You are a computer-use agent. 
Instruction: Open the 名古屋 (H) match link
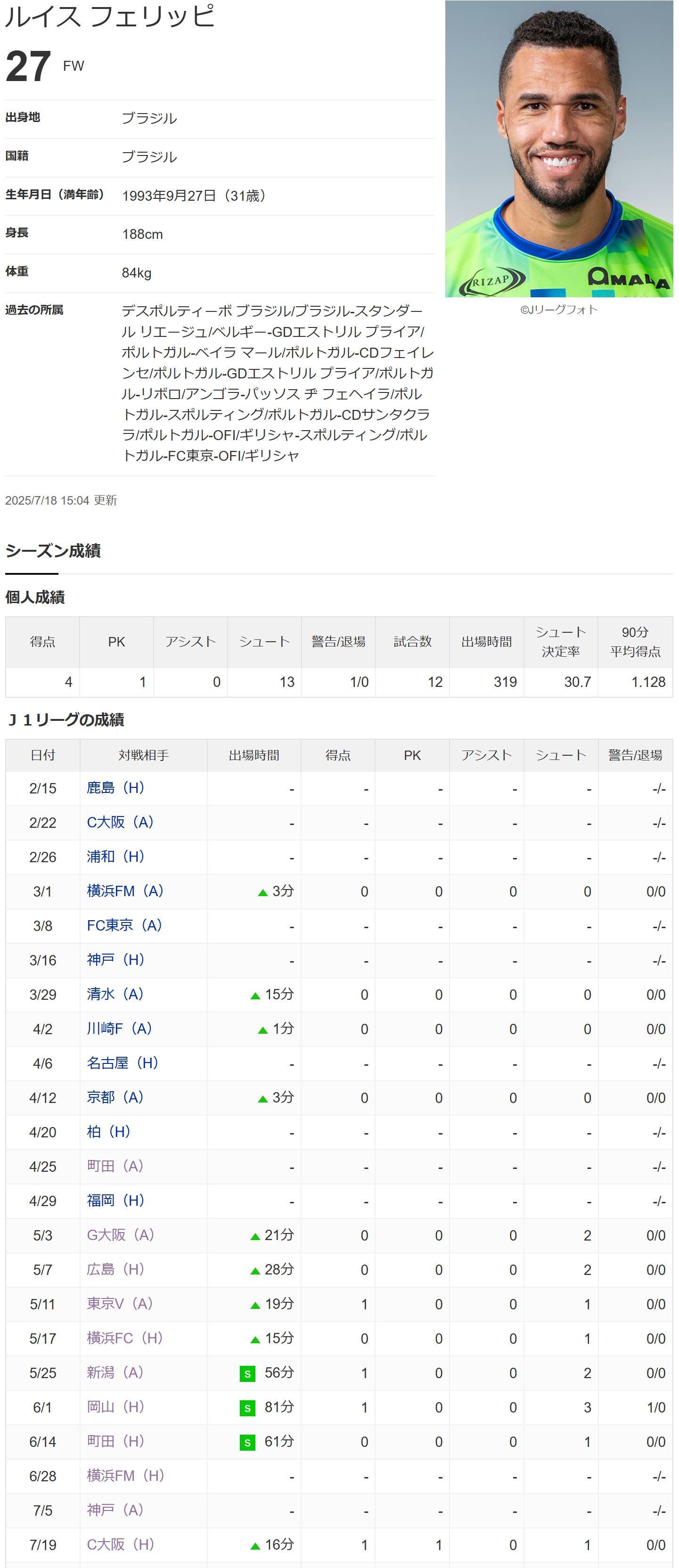pyautogui.click(x=123, y=1063)
